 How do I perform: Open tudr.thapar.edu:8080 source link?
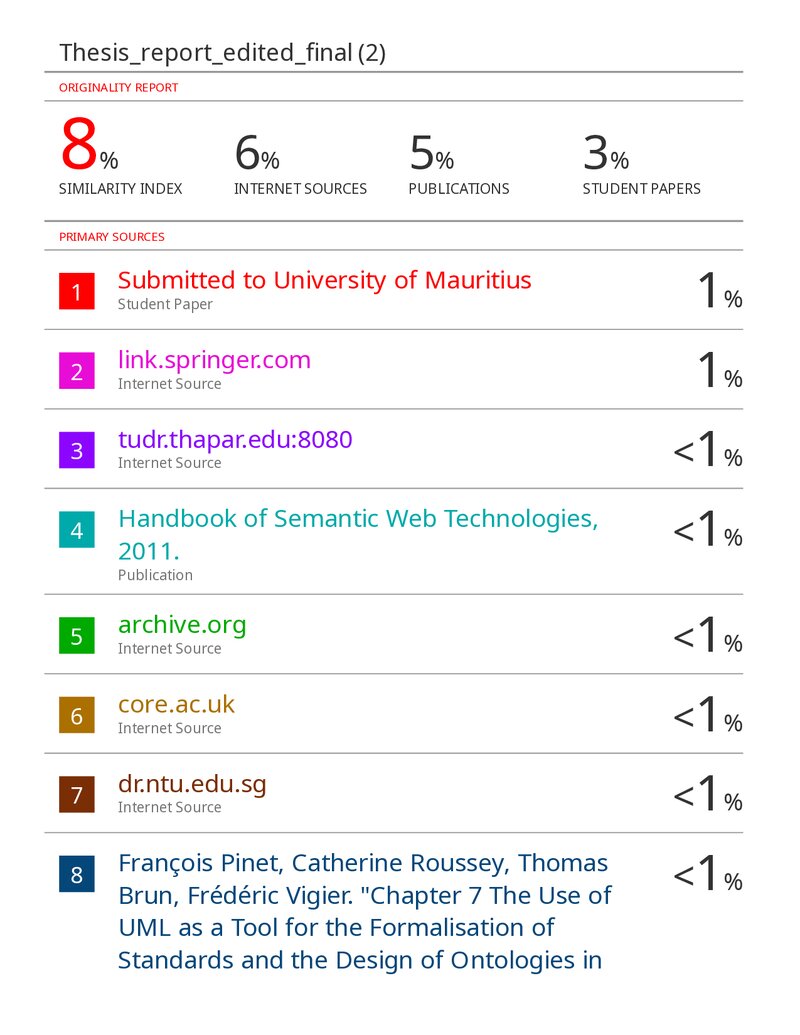(235, 440)
